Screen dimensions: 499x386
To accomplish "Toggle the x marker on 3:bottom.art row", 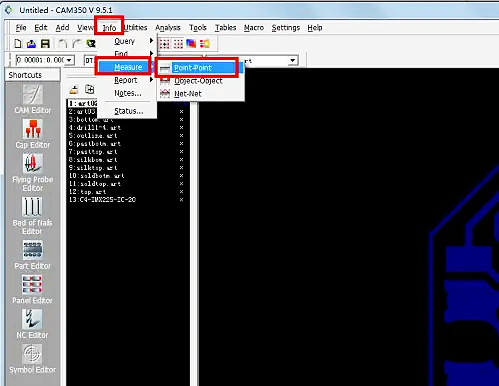I will tap(181, 119).
